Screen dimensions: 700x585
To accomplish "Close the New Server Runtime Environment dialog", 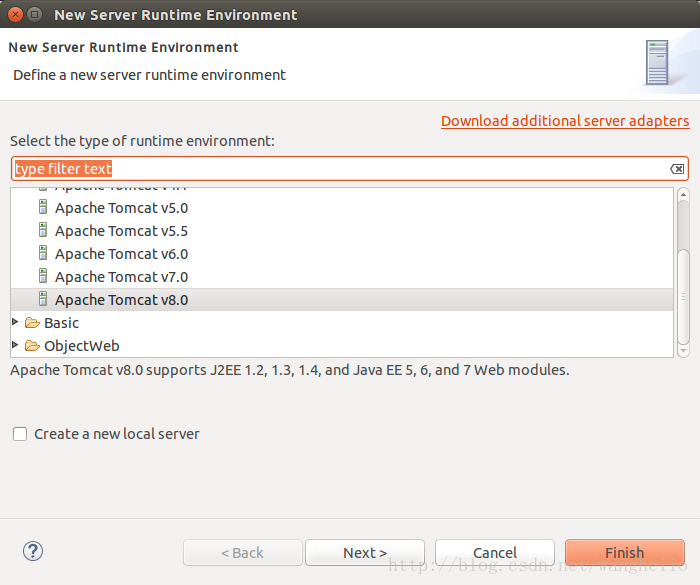I will click(16, 15).
